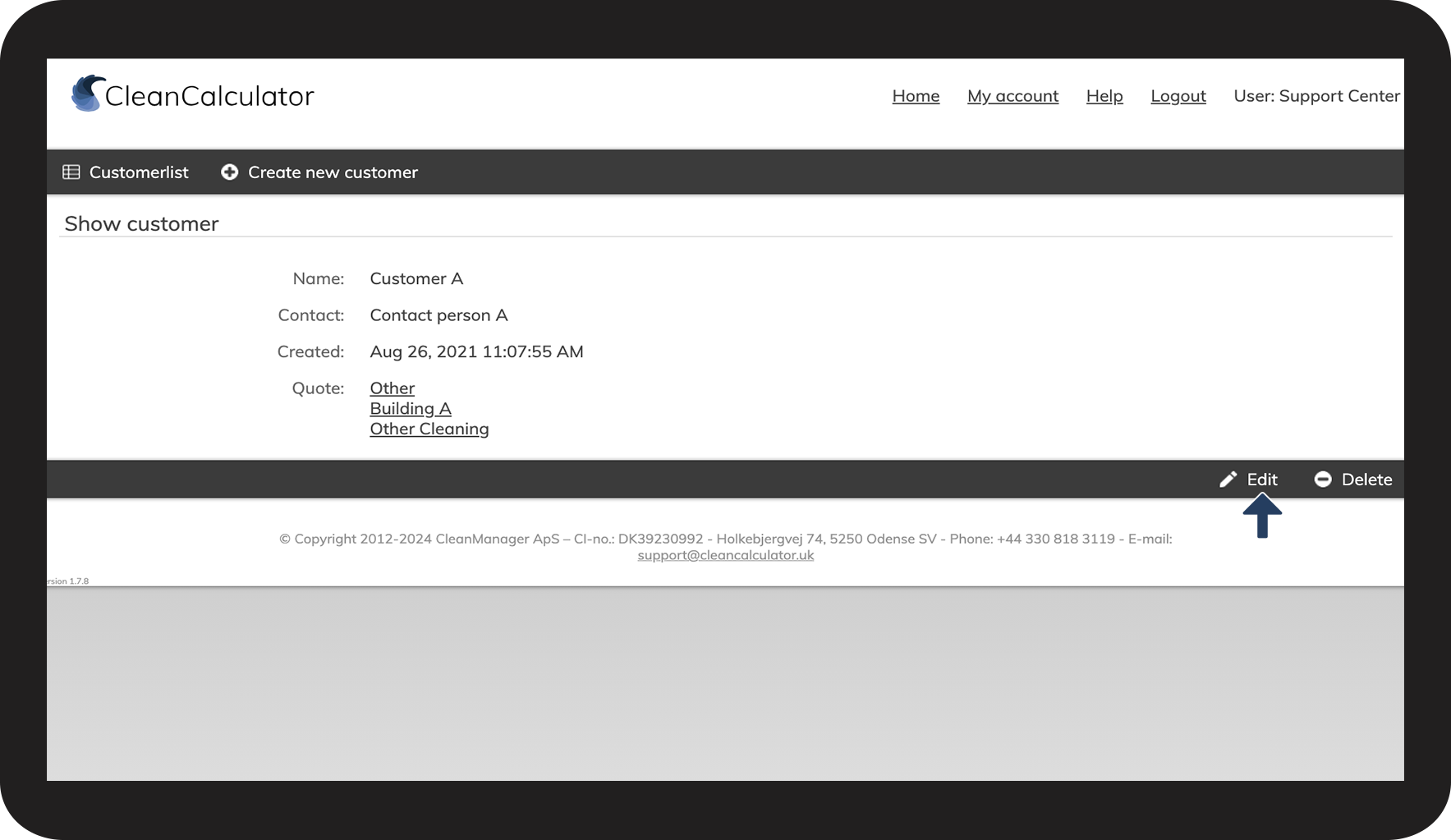Log out using the Logout link

click(x=1178, y=96)
